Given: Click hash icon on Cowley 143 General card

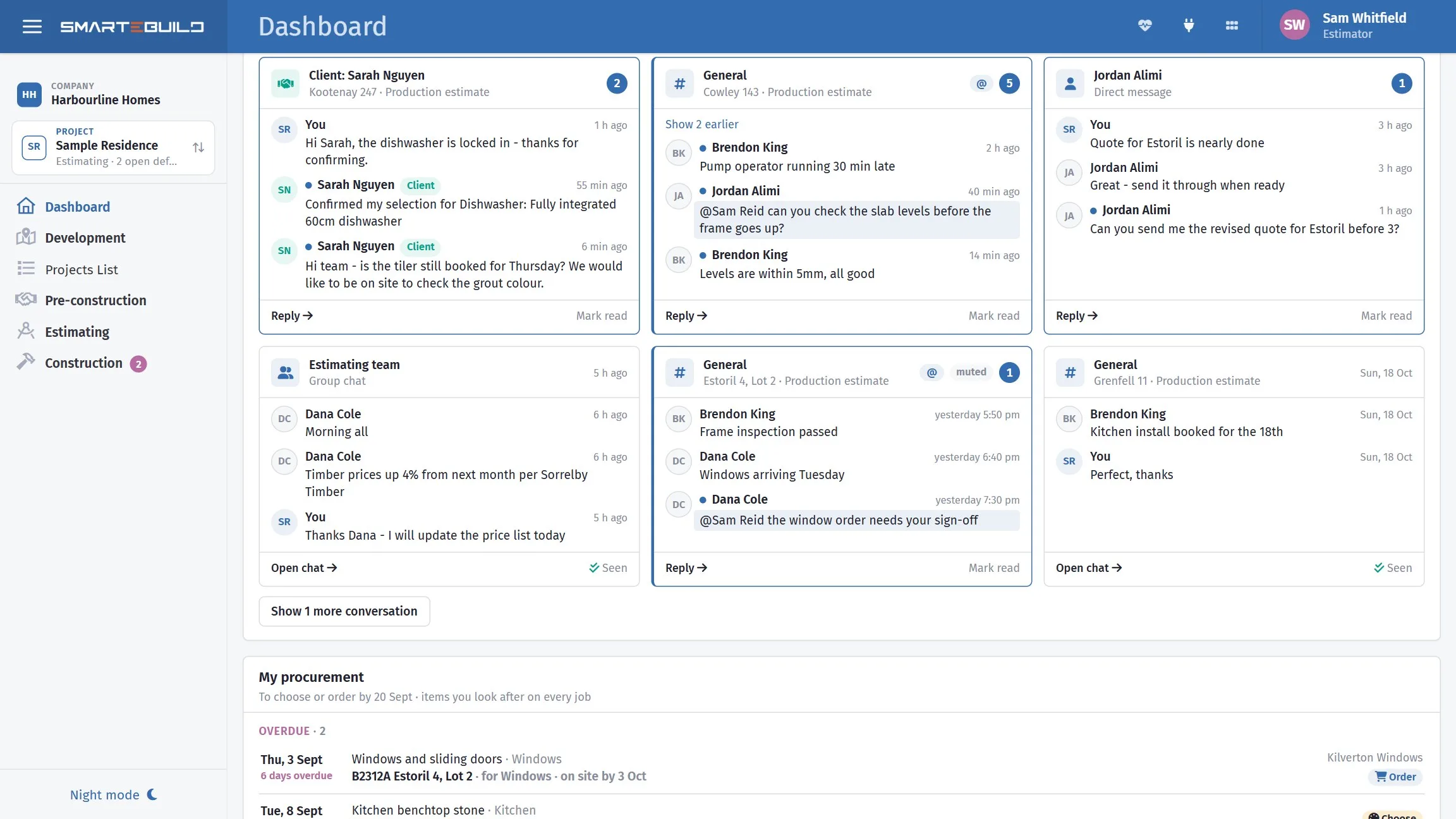Looking at the screenshot, I should (x=679, y=83).
